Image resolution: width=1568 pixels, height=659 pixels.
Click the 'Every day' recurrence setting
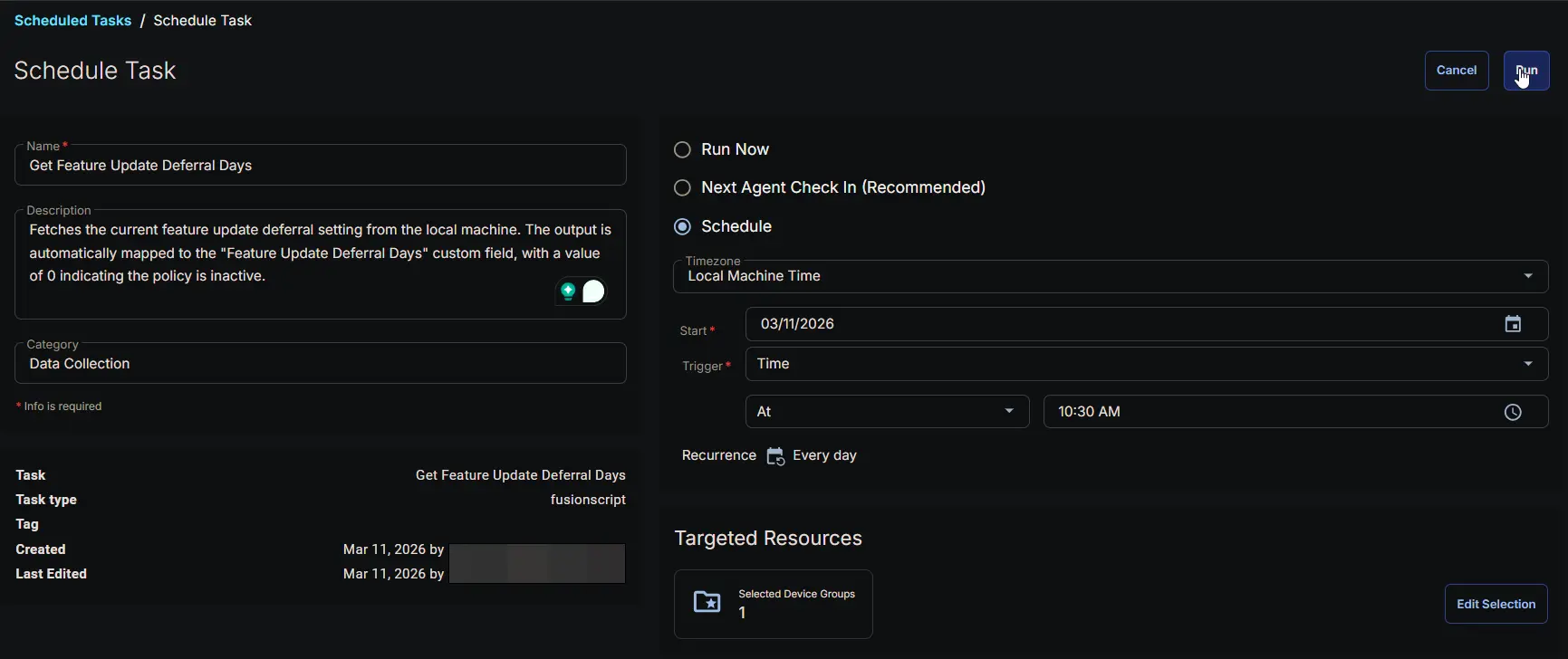(x=824, y=455)
